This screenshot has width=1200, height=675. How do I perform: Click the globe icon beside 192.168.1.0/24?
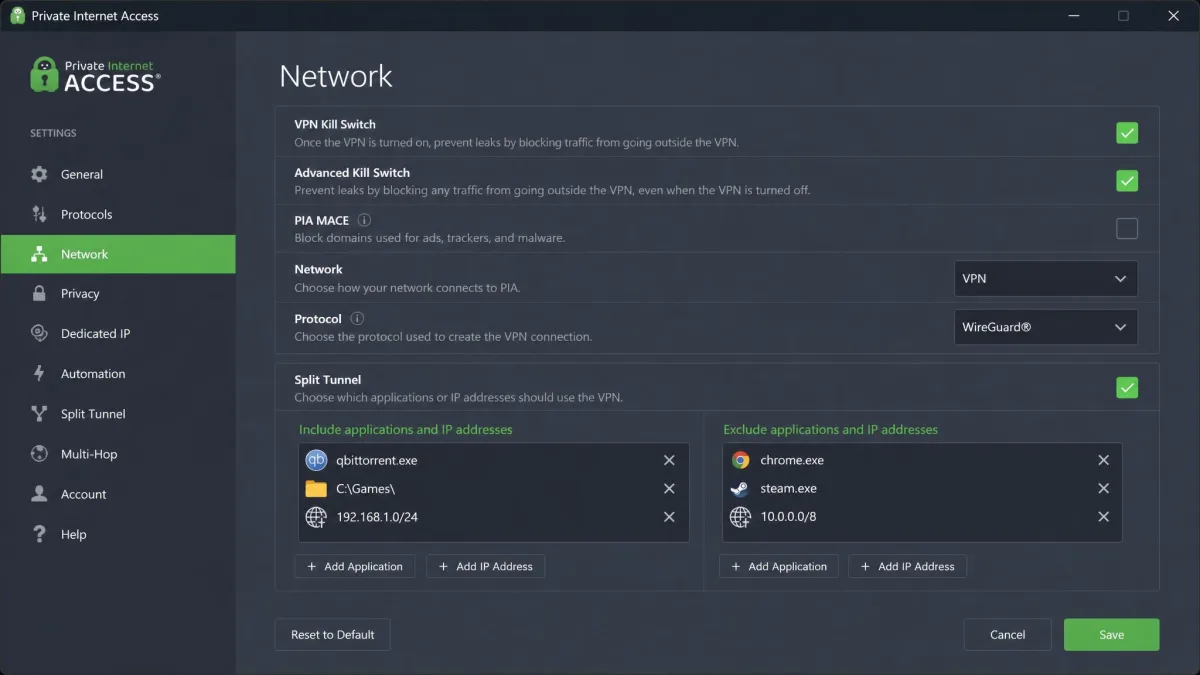[316, 517]
